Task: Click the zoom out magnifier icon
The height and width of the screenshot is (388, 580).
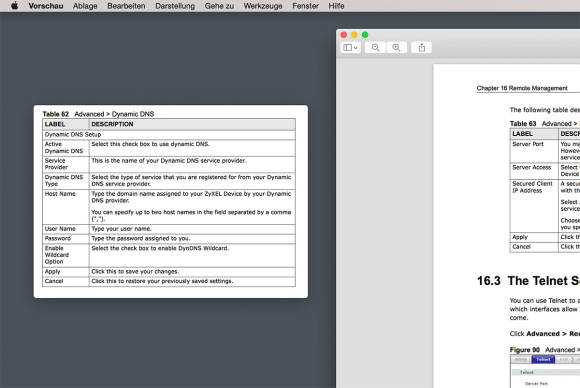Action: (x=375, y=47)
